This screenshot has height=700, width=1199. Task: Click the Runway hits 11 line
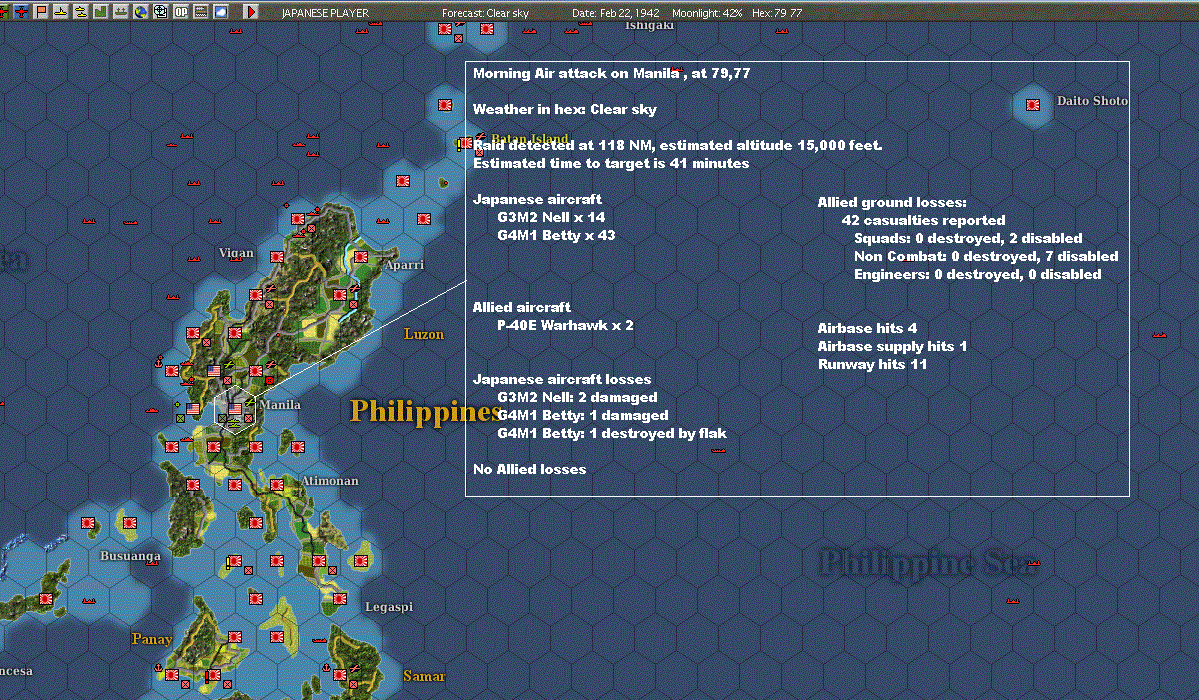click(872, 364)
